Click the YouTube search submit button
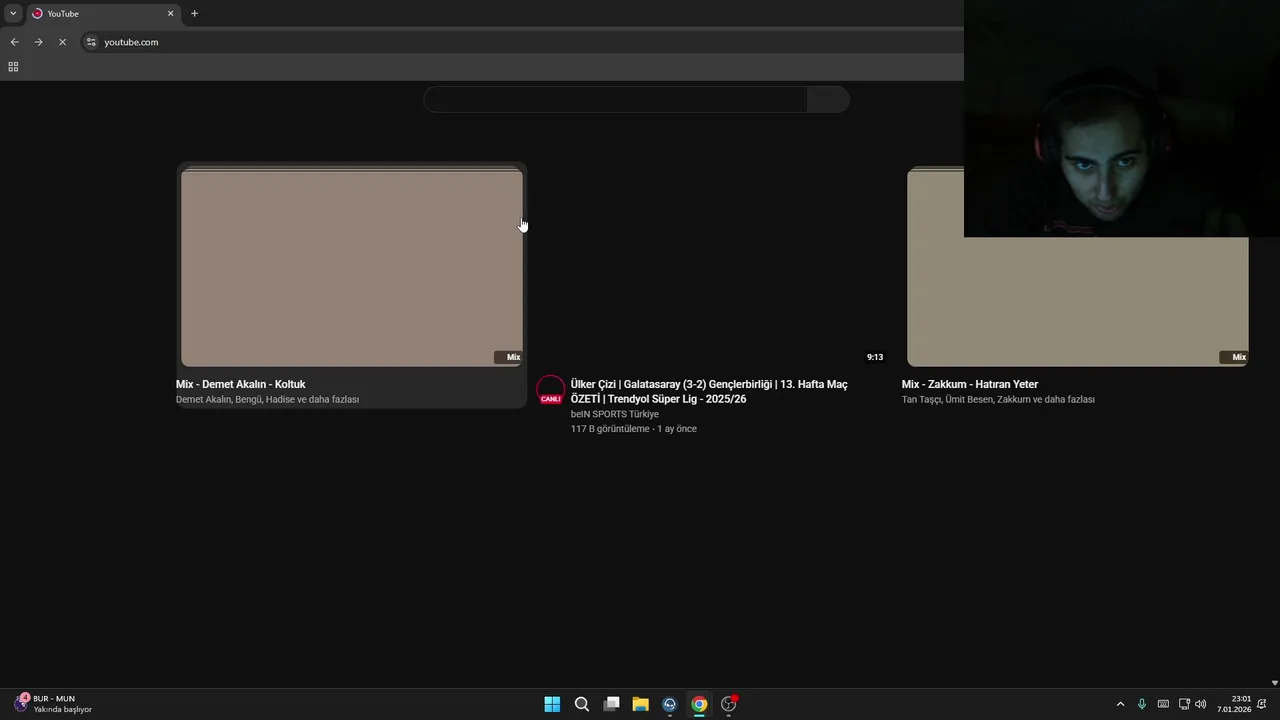 pos(828,99)
